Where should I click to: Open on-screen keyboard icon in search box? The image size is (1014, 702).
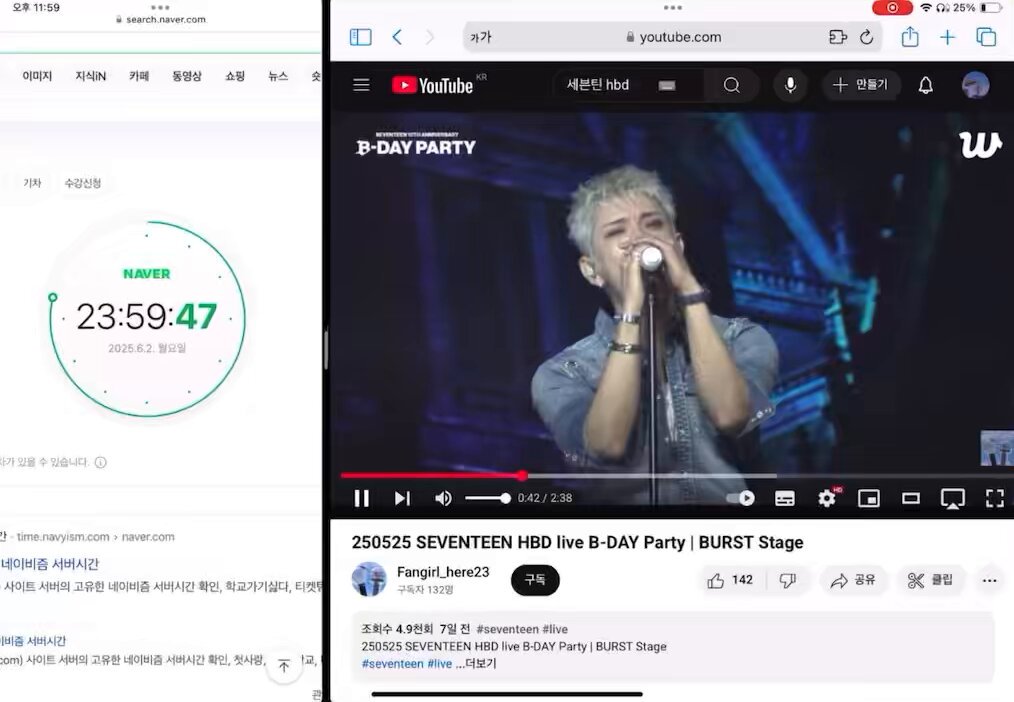[x=667, y=85]
